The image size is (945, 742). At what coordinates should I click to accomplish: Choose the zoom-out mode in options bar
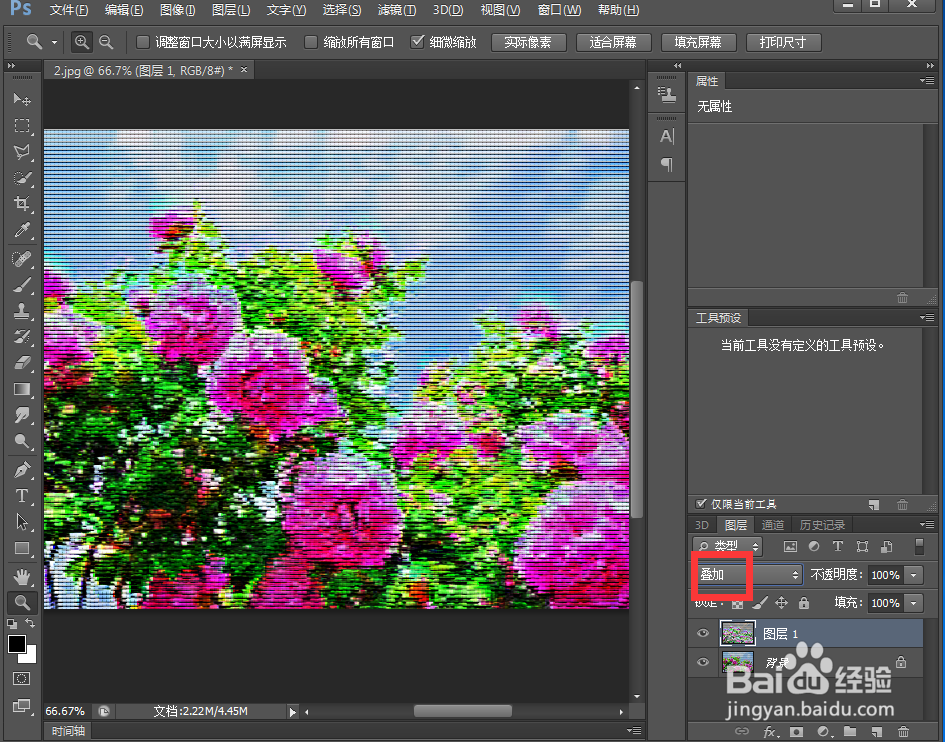pyautogui.click(x=106, y=42)
